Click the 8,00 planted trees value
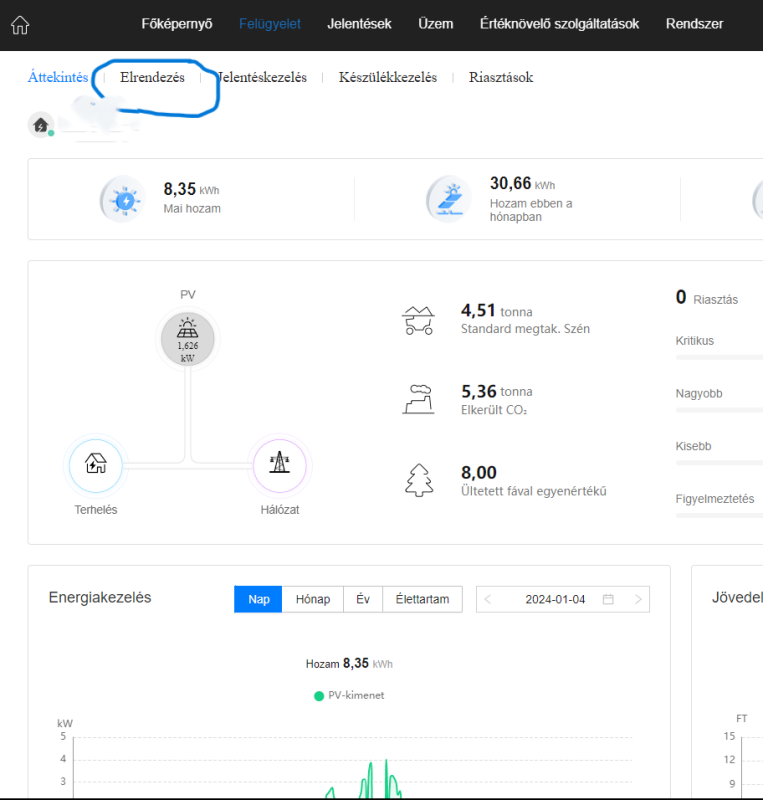The width and height of the screenshot is (763, 800). click(479, 472)
